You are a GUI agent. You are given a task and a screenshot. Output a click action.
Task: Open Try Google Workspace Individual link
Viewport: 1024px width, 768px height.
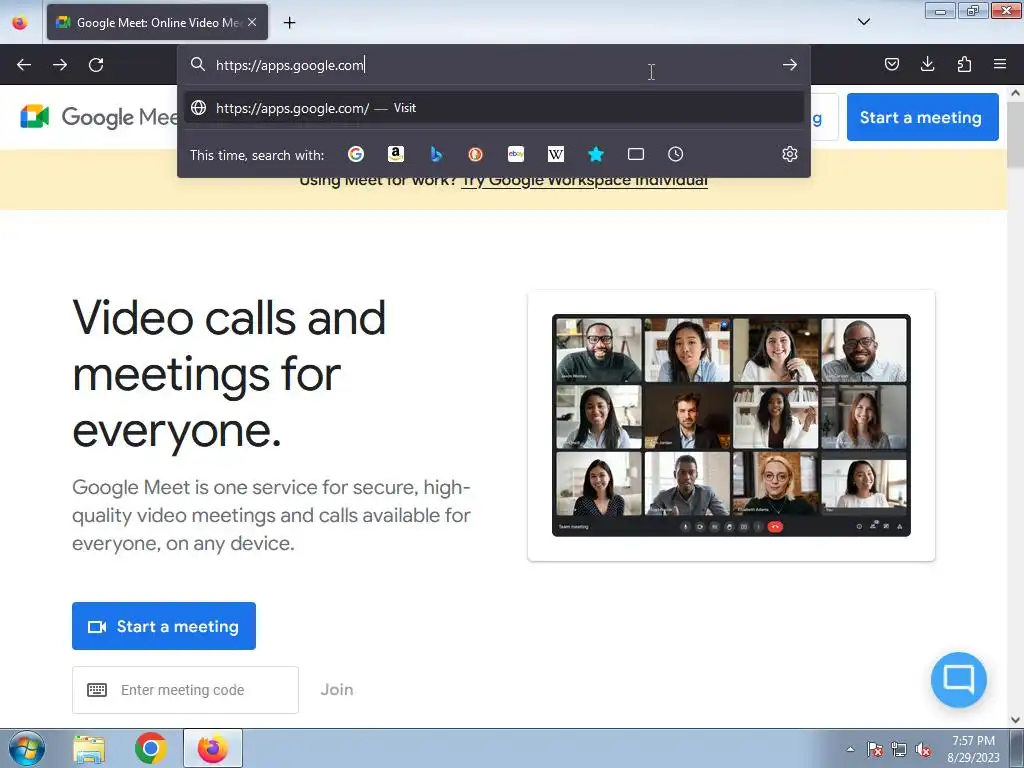click(x=584, y=180)
